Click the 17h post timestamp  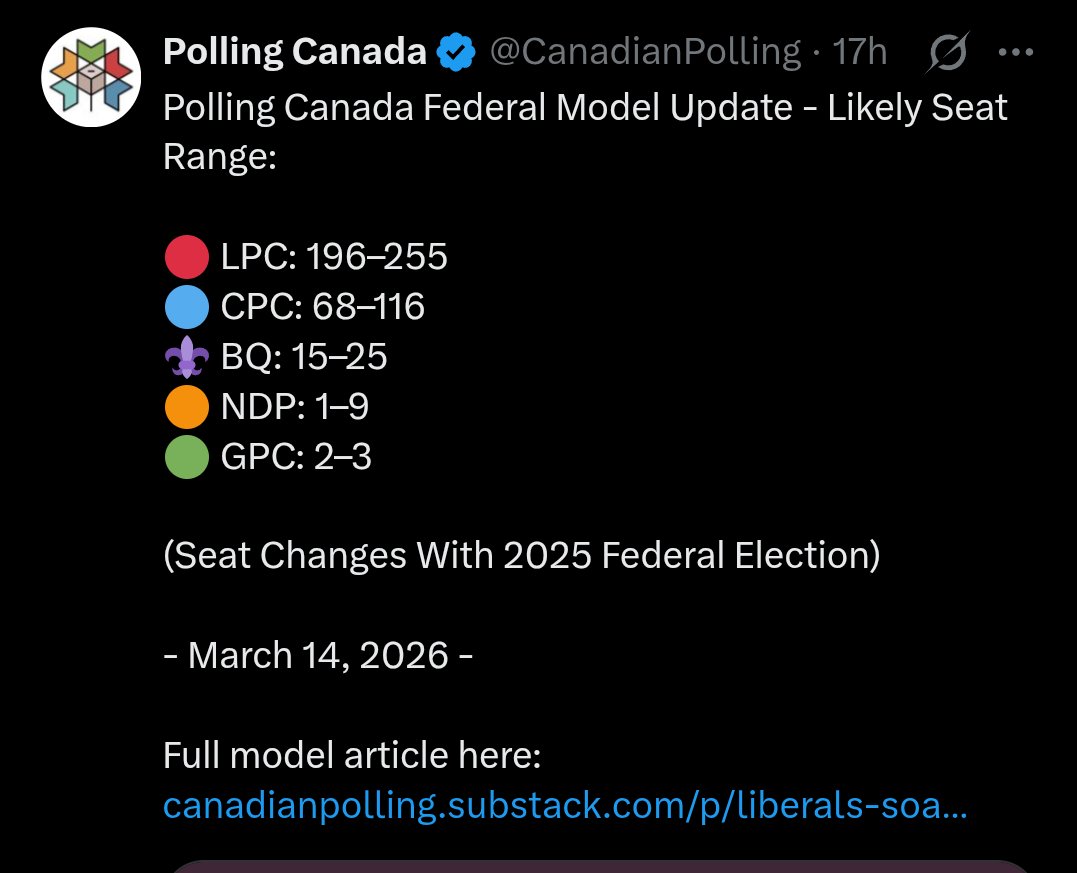860,53
